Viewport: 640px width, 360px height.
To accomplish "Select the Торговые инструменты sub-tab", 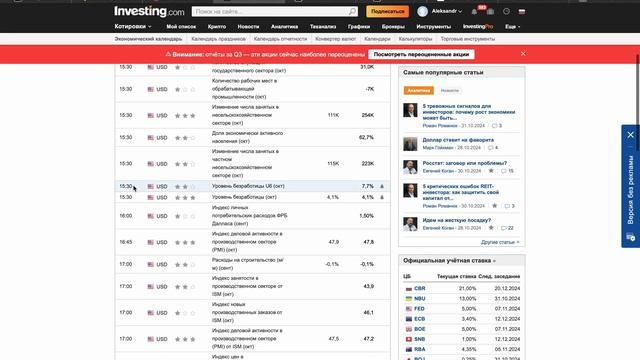I will pyautogui.click(x=468, y=39).
